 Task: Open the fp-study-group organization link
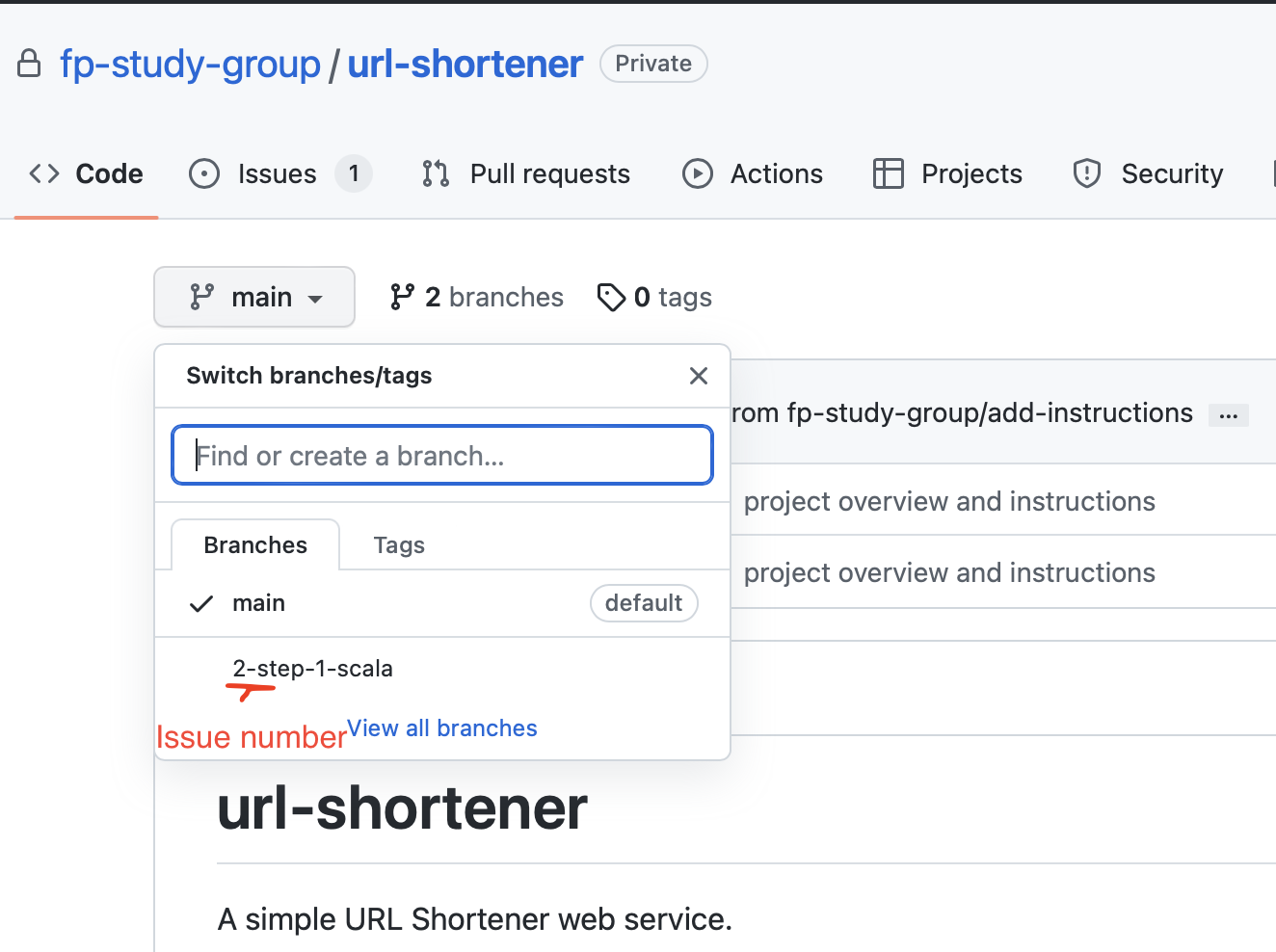(x=190, y=65)
